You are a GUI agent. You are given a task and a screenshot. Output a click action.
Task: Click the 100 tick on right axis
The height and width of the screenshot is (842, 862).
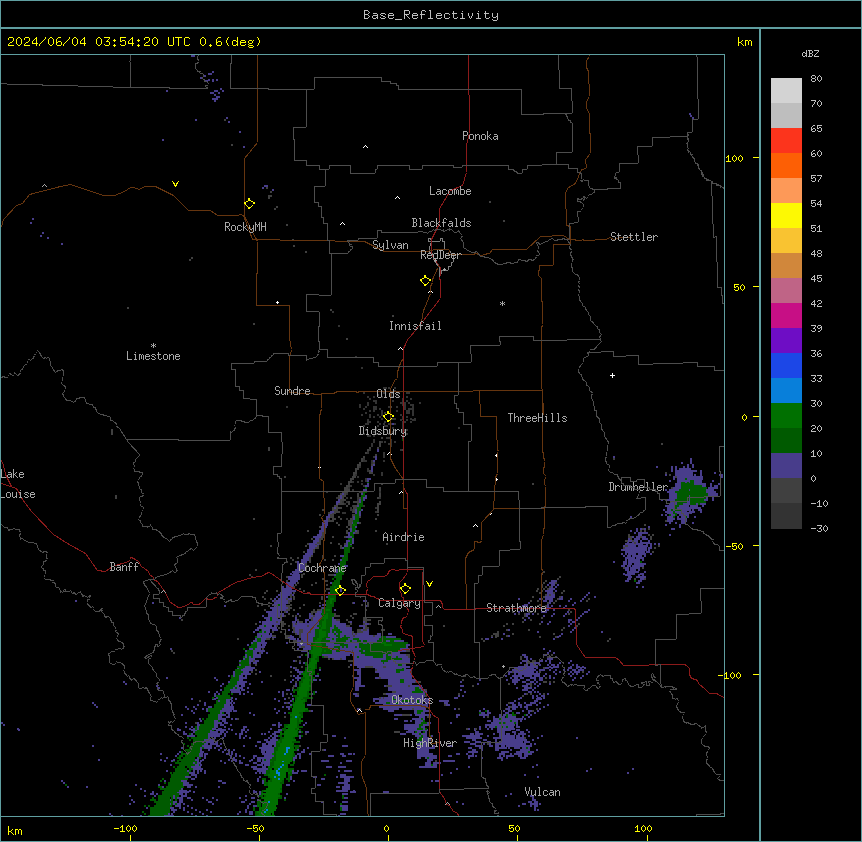click(734, 158)
